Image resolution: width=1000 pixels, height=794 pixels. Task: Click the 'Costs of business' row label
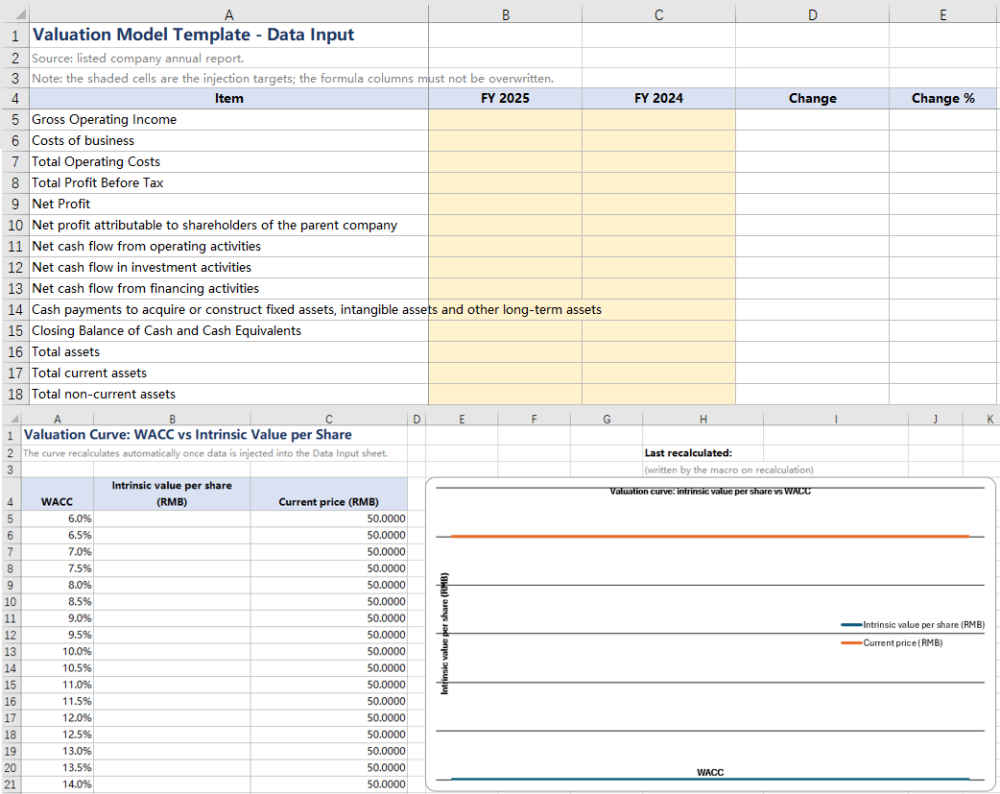tap(228, 141)
